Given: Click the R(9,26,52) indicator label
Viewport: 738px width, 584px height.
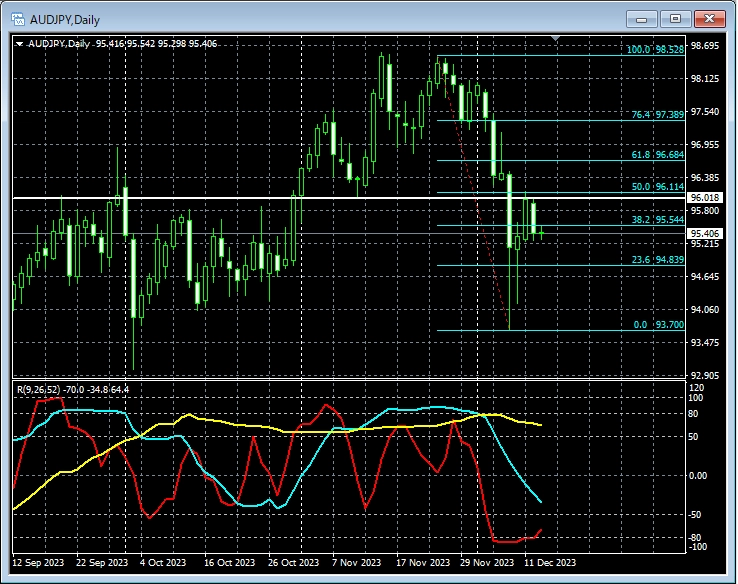Looking at the screenshot, I should click(73, 390).
